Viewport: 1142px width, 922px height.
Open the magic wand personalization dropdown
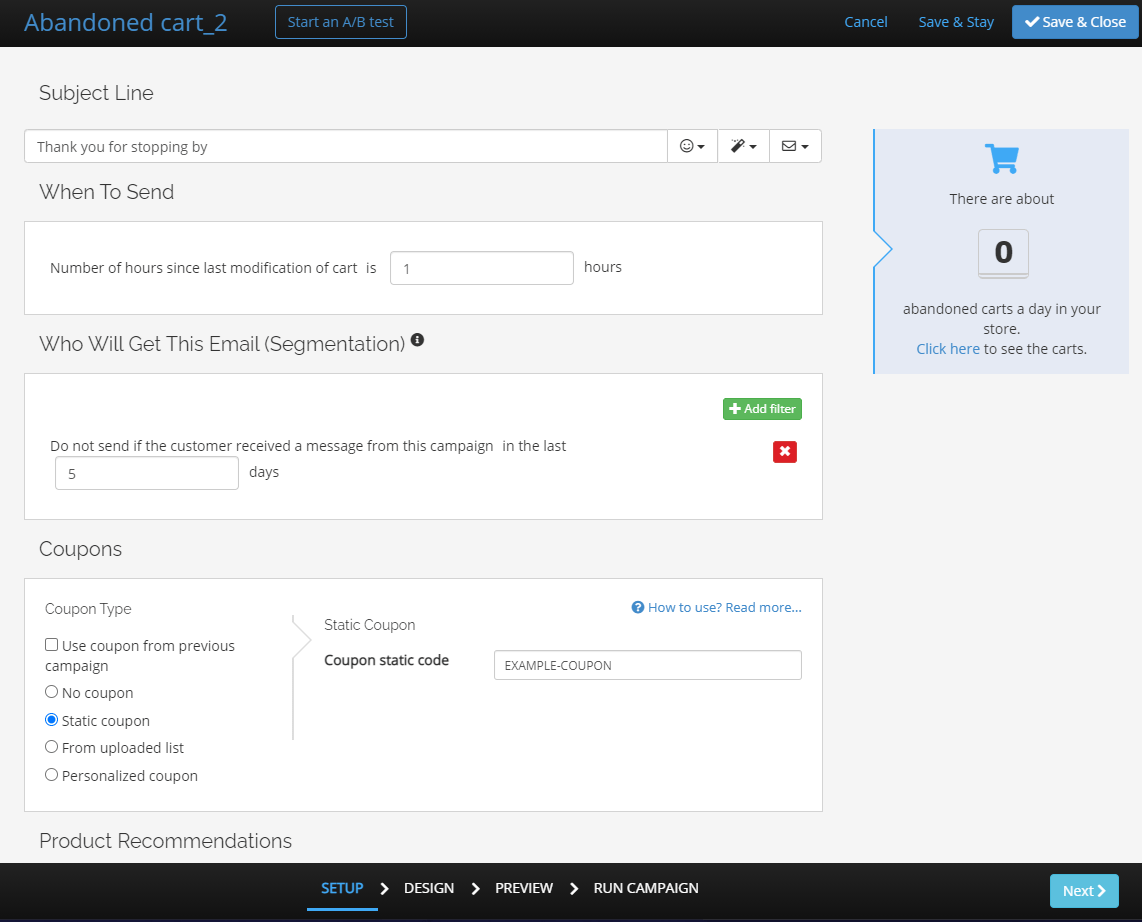coord(744,146)
